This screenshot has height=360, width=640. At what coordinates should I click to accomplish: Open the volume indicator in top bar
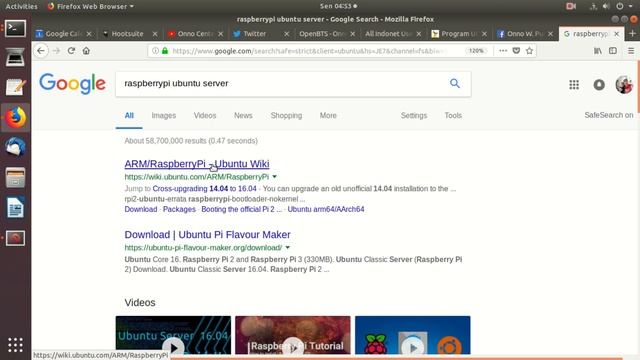tap(606, 6)
